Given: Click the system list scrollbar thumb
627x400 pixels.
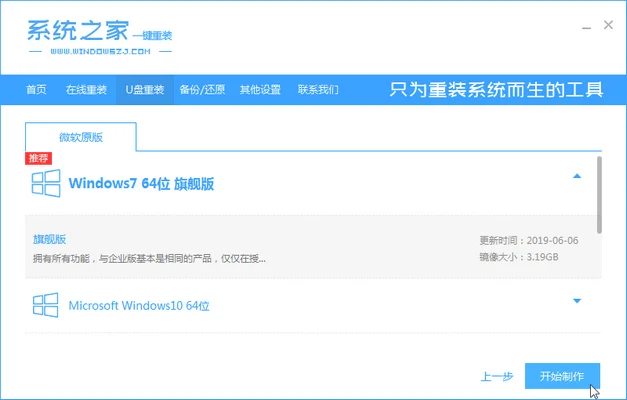Looking at the screenshot, I should point(599,195).
